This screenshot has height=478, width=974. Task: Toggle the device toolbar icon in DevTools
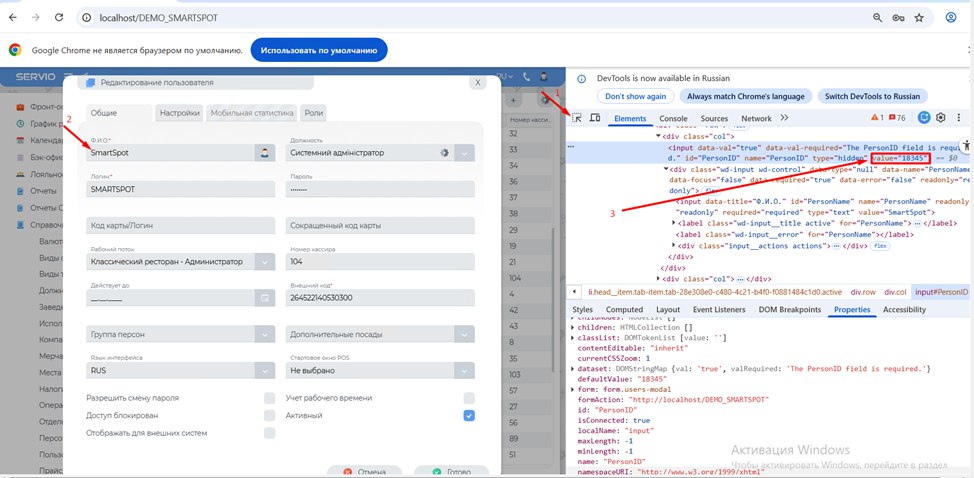pyautogui.click(x=595, y=118)
